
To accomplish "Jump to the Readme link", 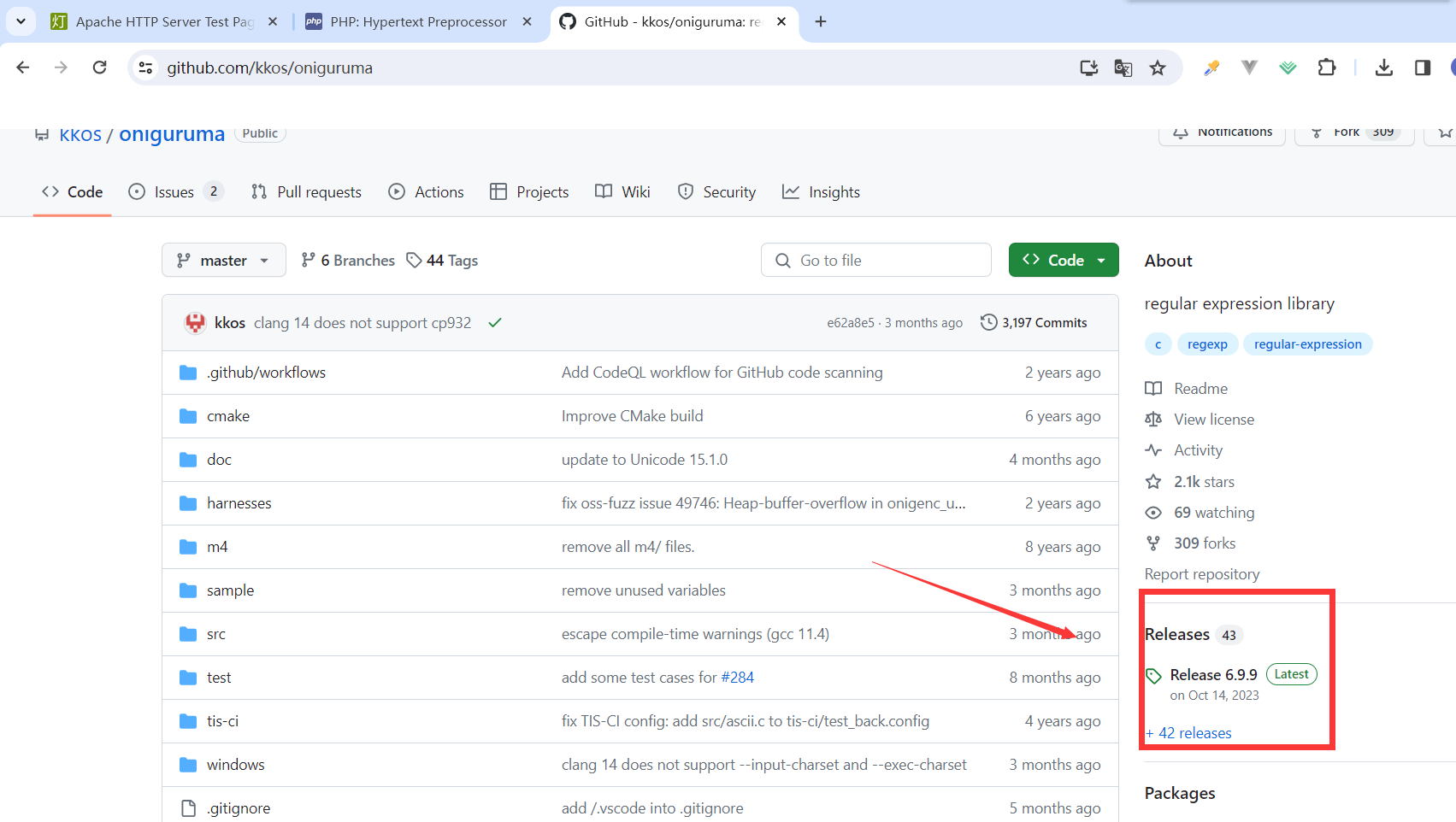I will coord(1187,389).
